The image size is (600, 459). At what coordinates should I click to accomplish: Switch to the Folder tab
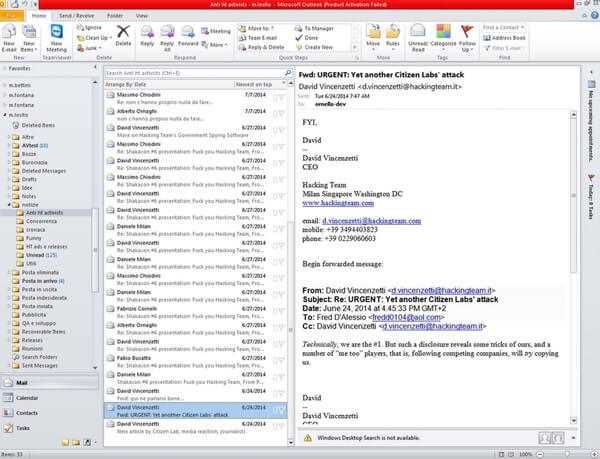click(115, 16)
